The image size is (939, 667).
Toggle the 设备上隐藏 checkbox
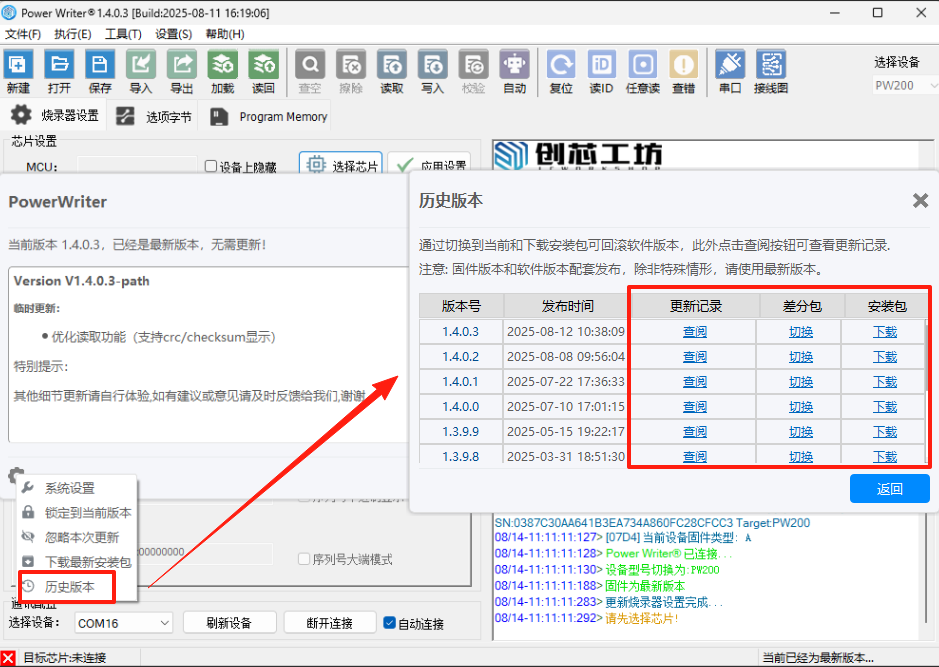coord(211,166)
